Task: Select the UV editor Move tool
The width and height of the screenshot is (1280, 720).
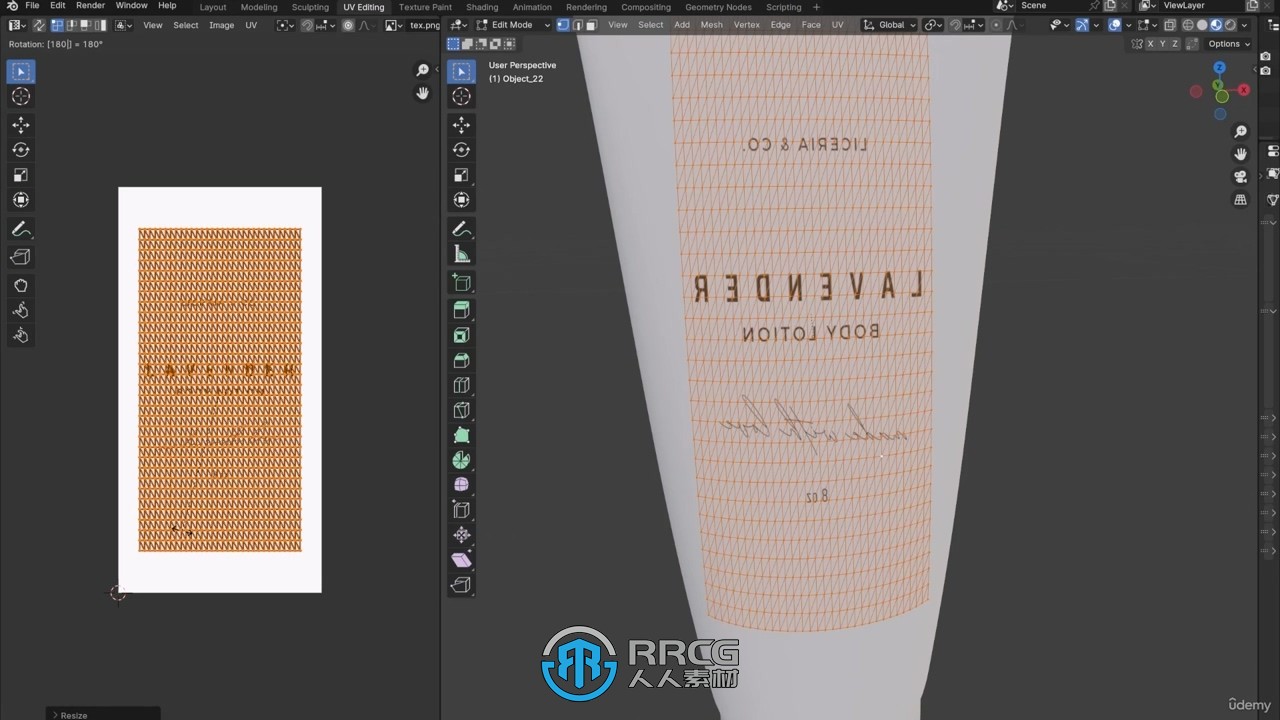Action: click(x=20, y=125)
